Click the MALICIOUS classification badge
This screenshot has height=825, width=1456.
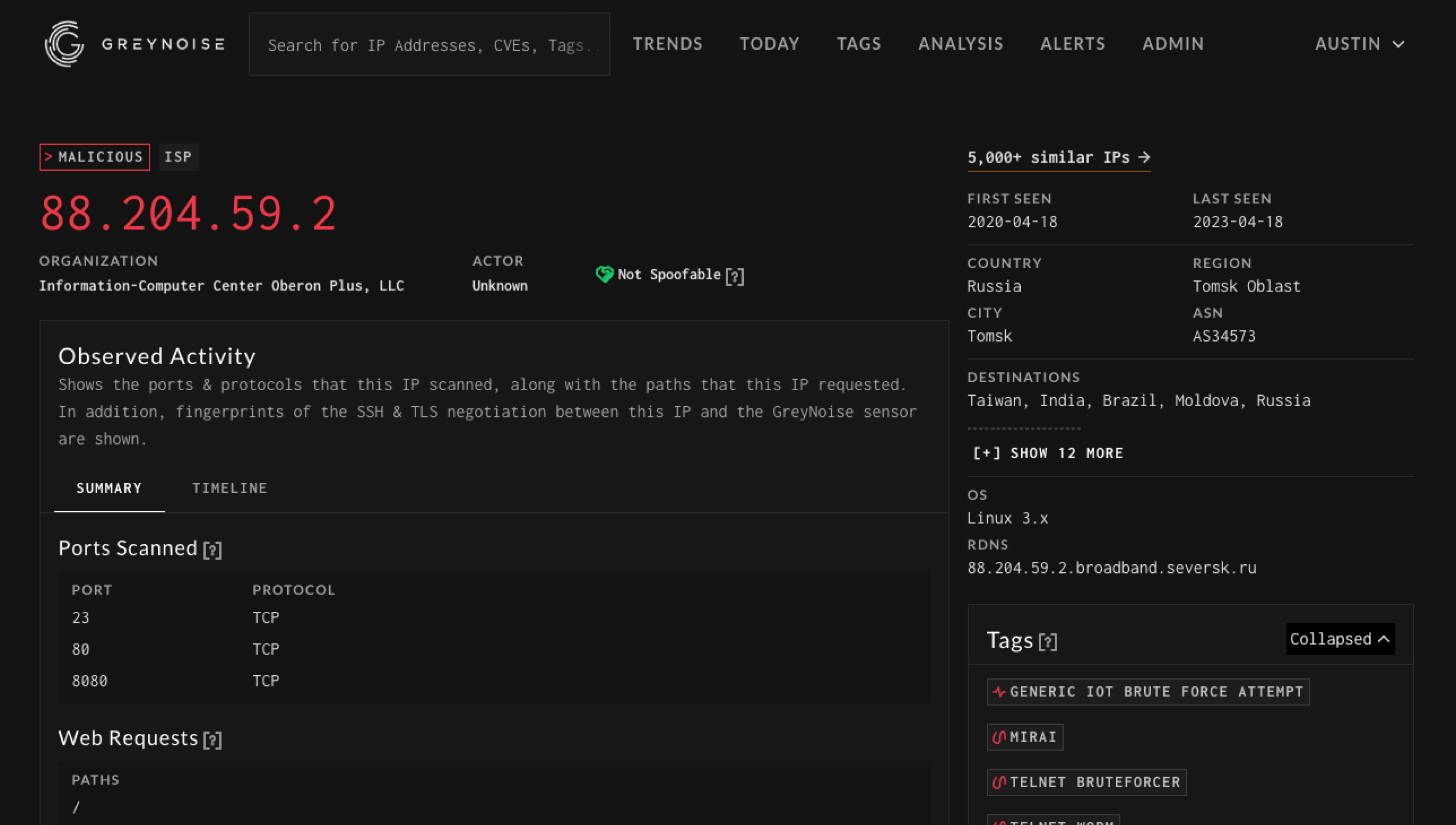94,157
